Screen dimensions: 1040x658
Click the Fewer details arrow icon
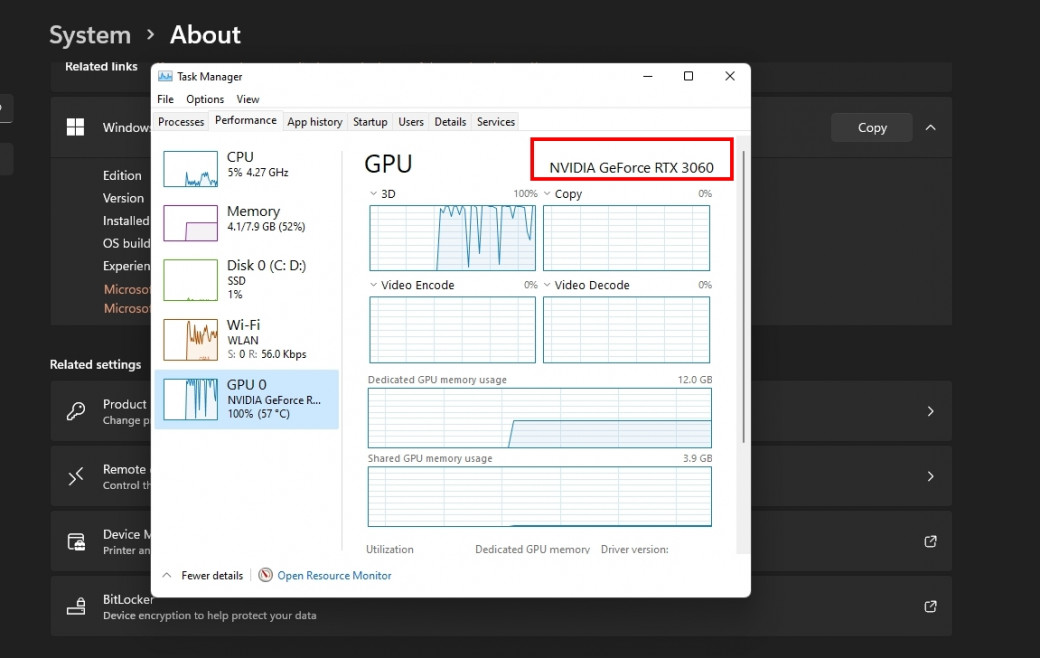click(167, 576)
